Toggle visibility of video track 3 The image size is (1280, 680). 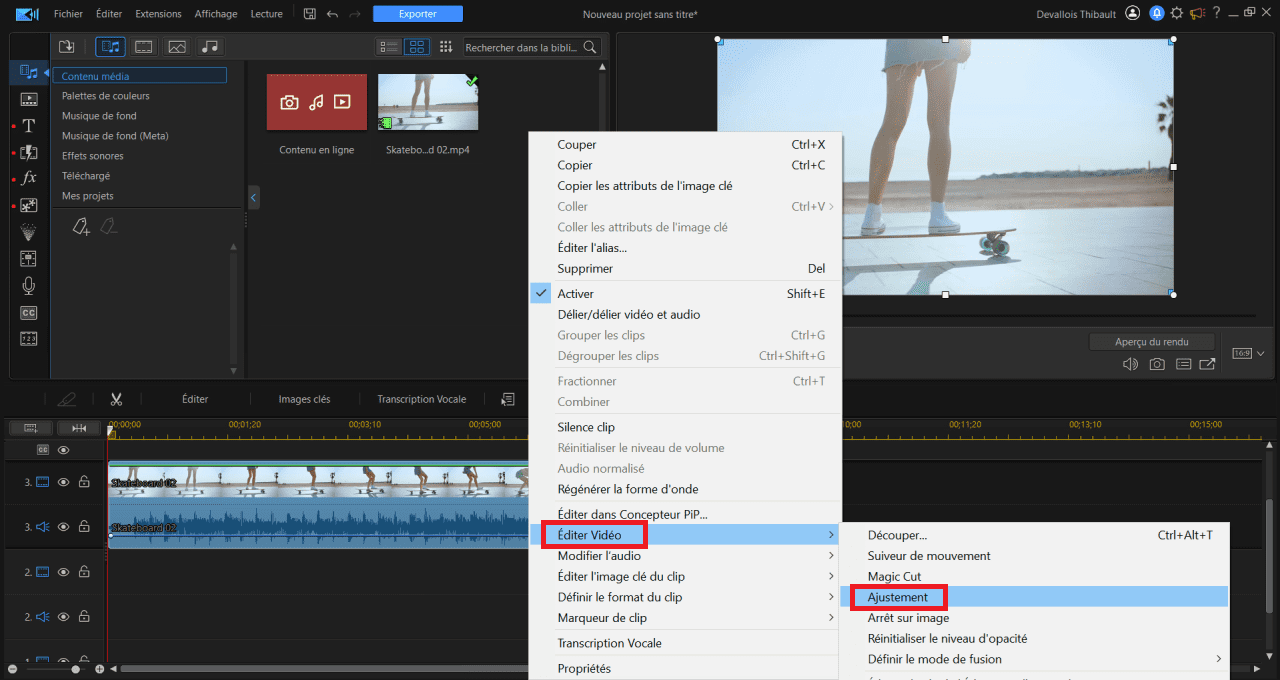coord(64,482)
